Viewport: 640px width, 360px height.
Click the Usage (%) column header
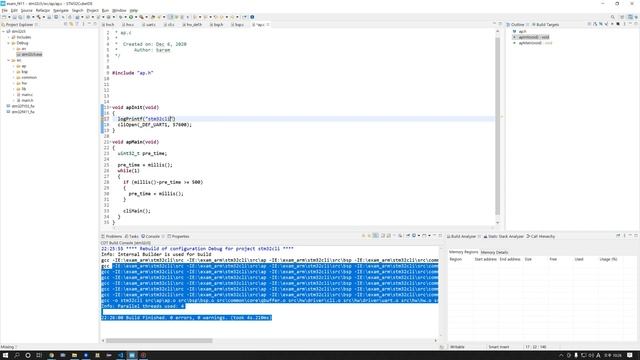pos(608,259)
